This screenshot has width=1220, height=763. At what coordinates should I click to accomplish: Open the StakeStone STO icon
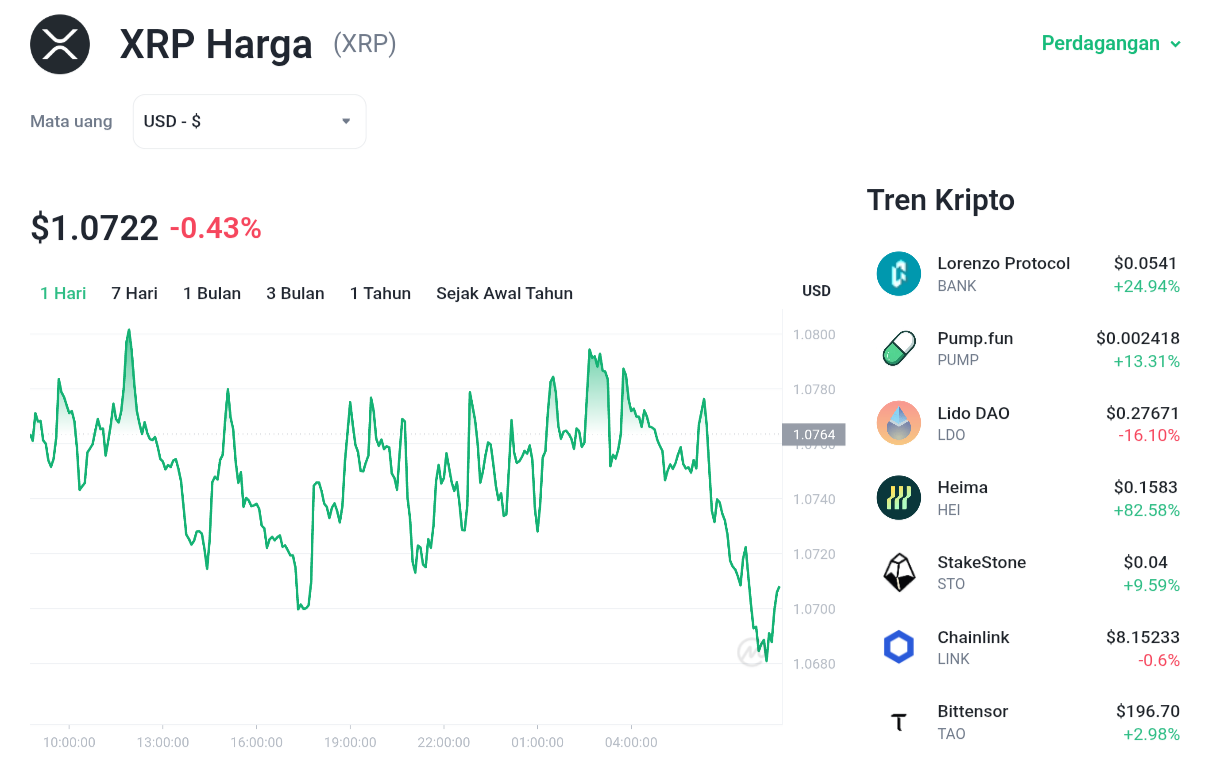898,573
